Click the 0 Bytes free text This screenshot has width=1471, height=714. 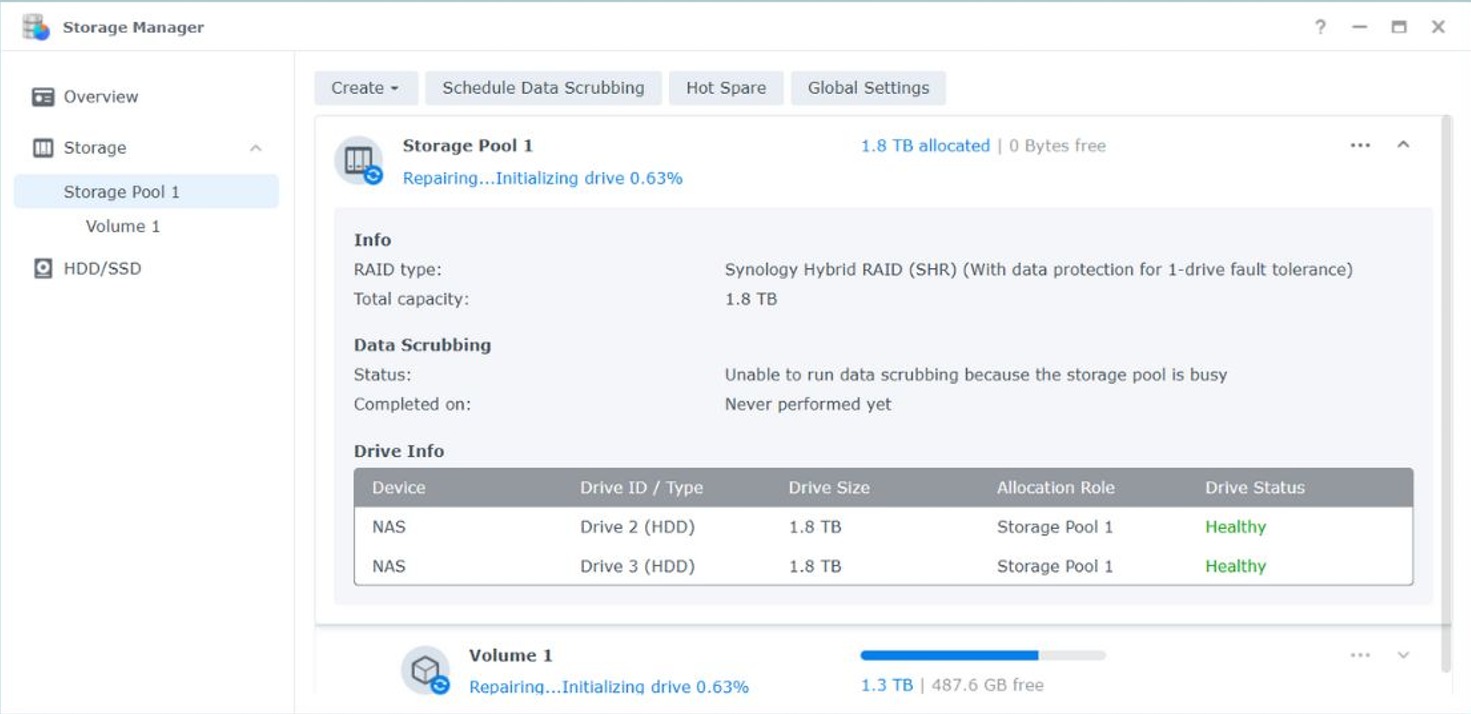click(1057, 146)
